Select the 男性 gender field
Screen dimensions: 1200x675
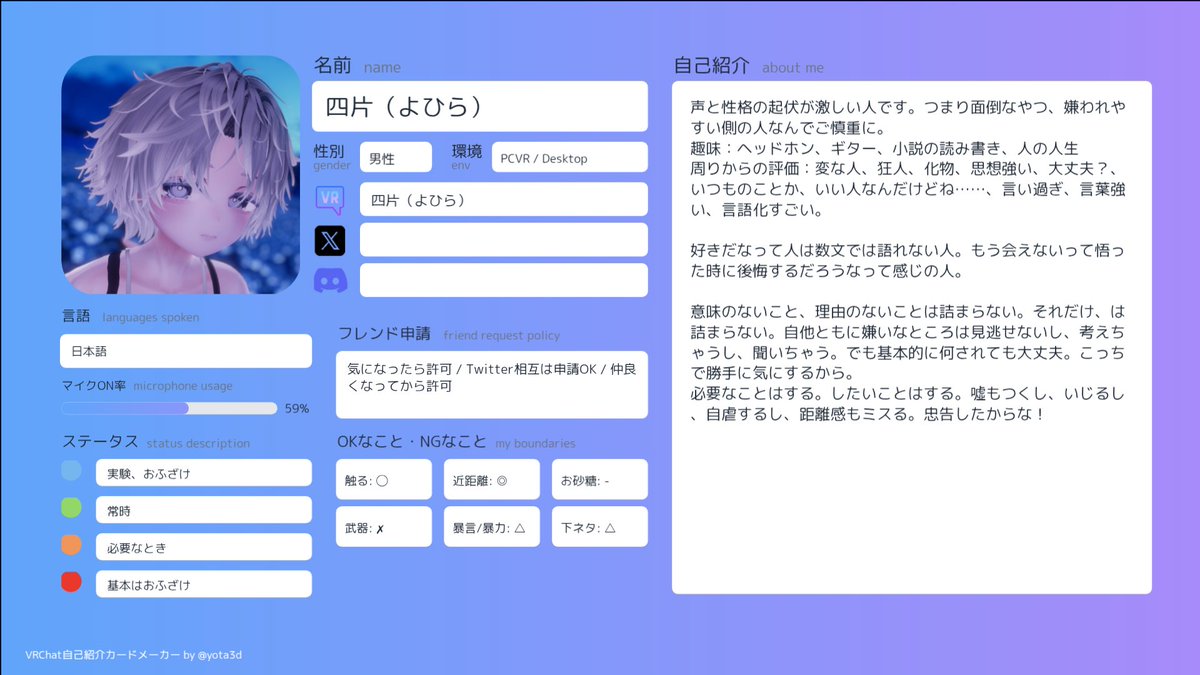point(396,157)
